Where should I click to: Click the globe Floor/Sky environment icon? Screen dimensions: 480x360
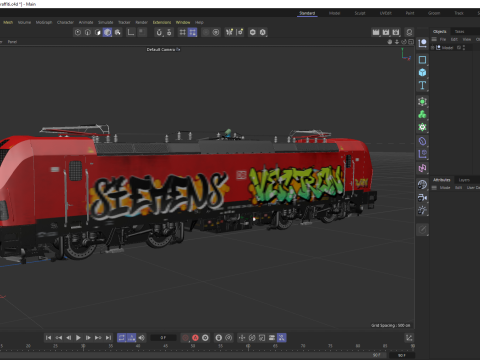point(422,184)
